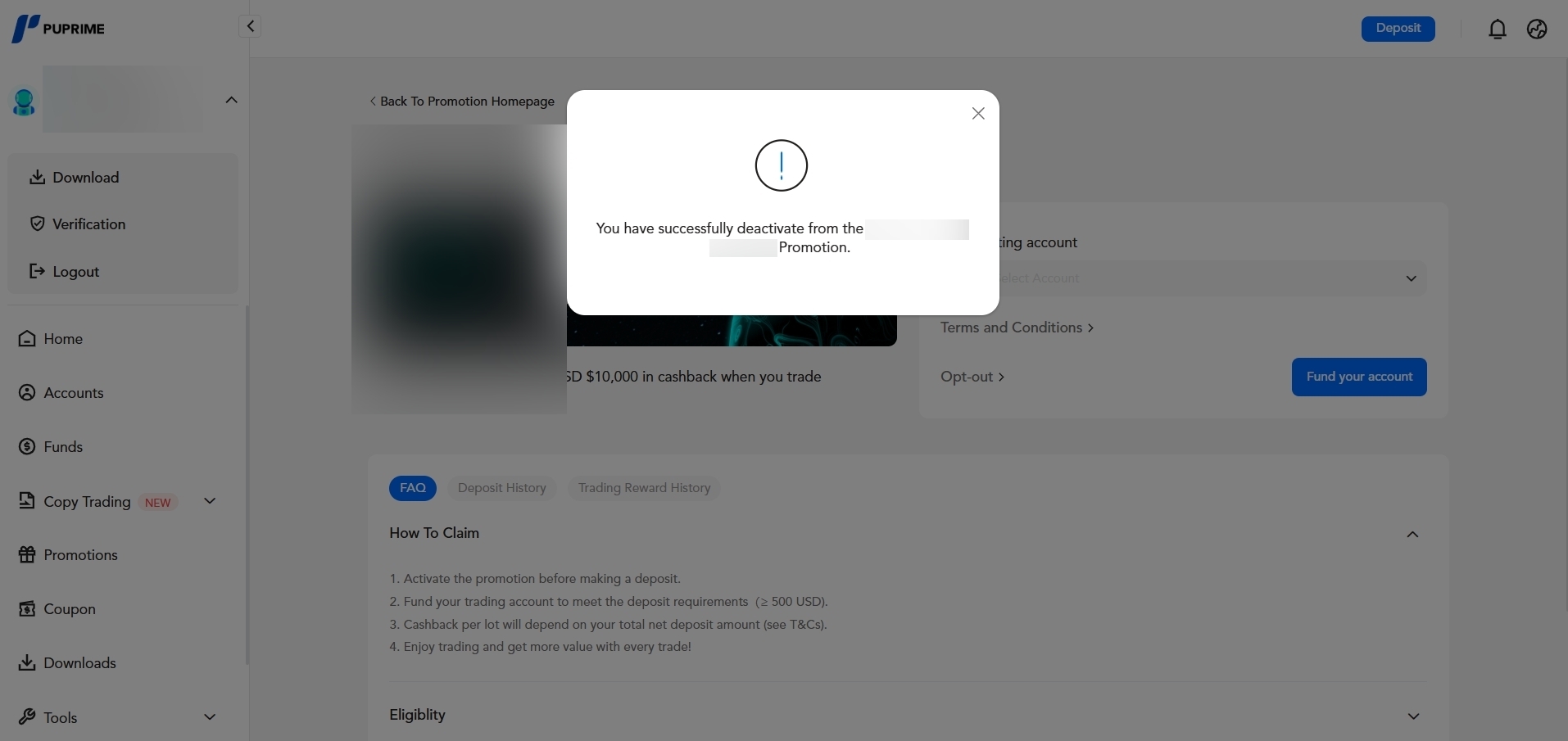The height and width of the screenshot is (741, 1568).
Task: Go to Funds in the sidebar
Action: point(51,447)
